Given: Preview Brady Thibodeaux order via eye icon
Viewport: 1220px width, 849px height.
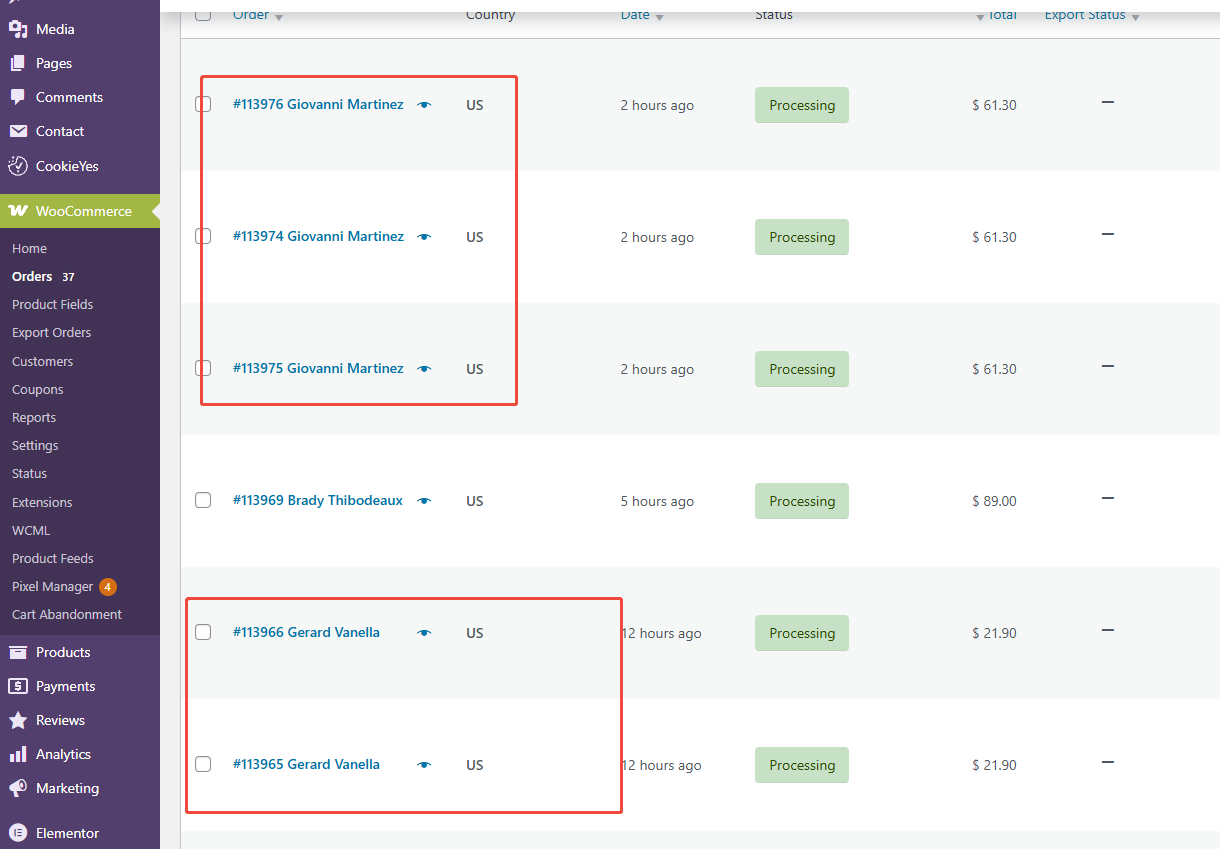Looking at the screenshot, I should [424, 501].
